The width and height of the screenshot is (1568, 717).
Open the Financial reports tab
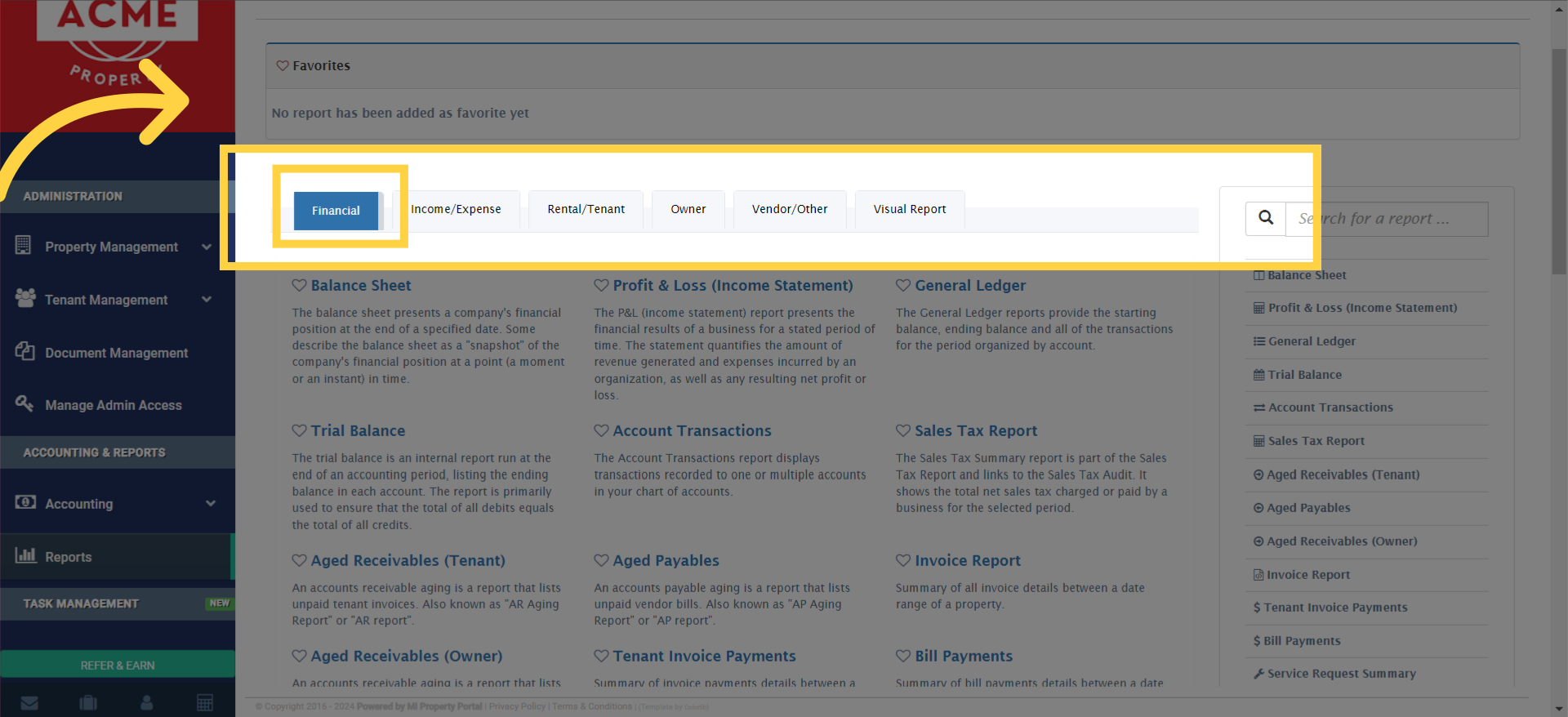coord(336,211)
